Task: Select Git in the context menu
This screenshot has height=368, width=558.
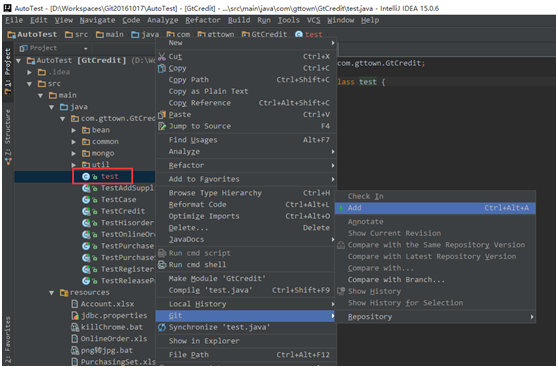Action: (x=246, y=316)
